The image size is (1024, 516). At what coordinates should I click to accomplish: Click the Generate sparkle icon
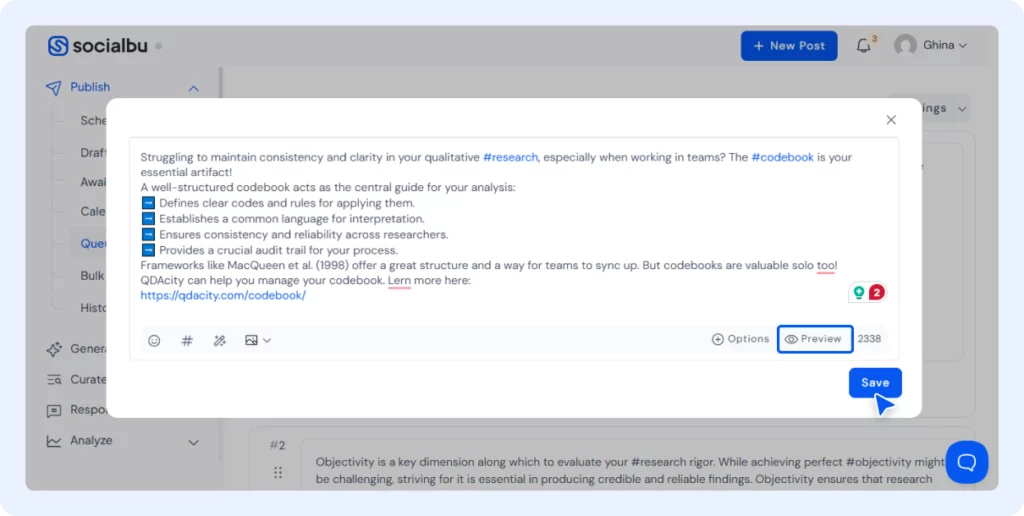54,349
